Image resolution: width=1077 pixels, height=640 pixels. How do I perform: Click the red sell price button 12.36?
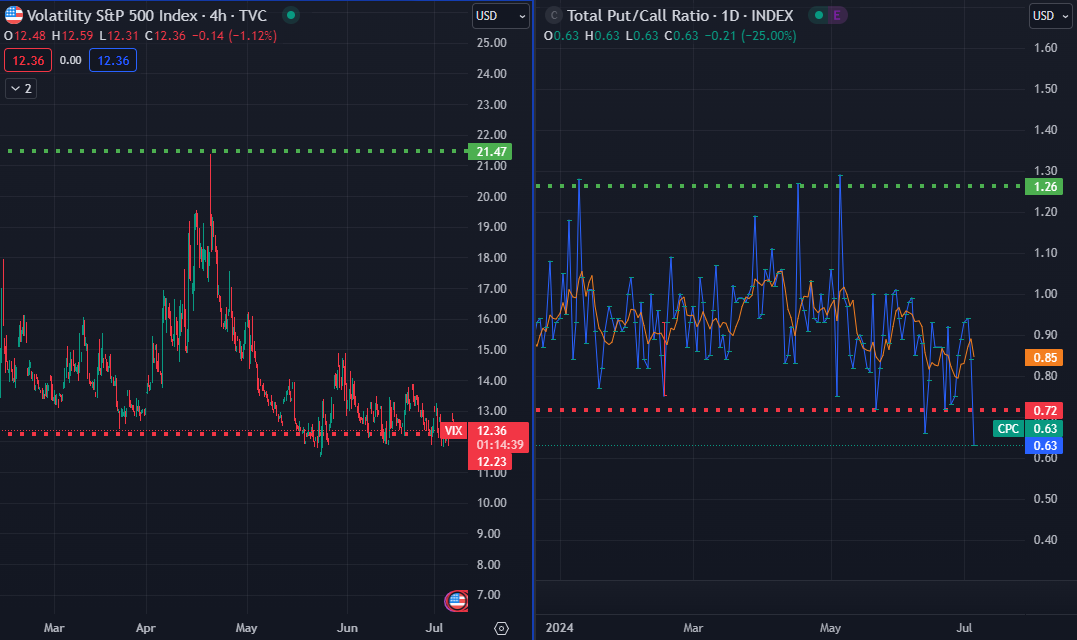click(28, 60)
